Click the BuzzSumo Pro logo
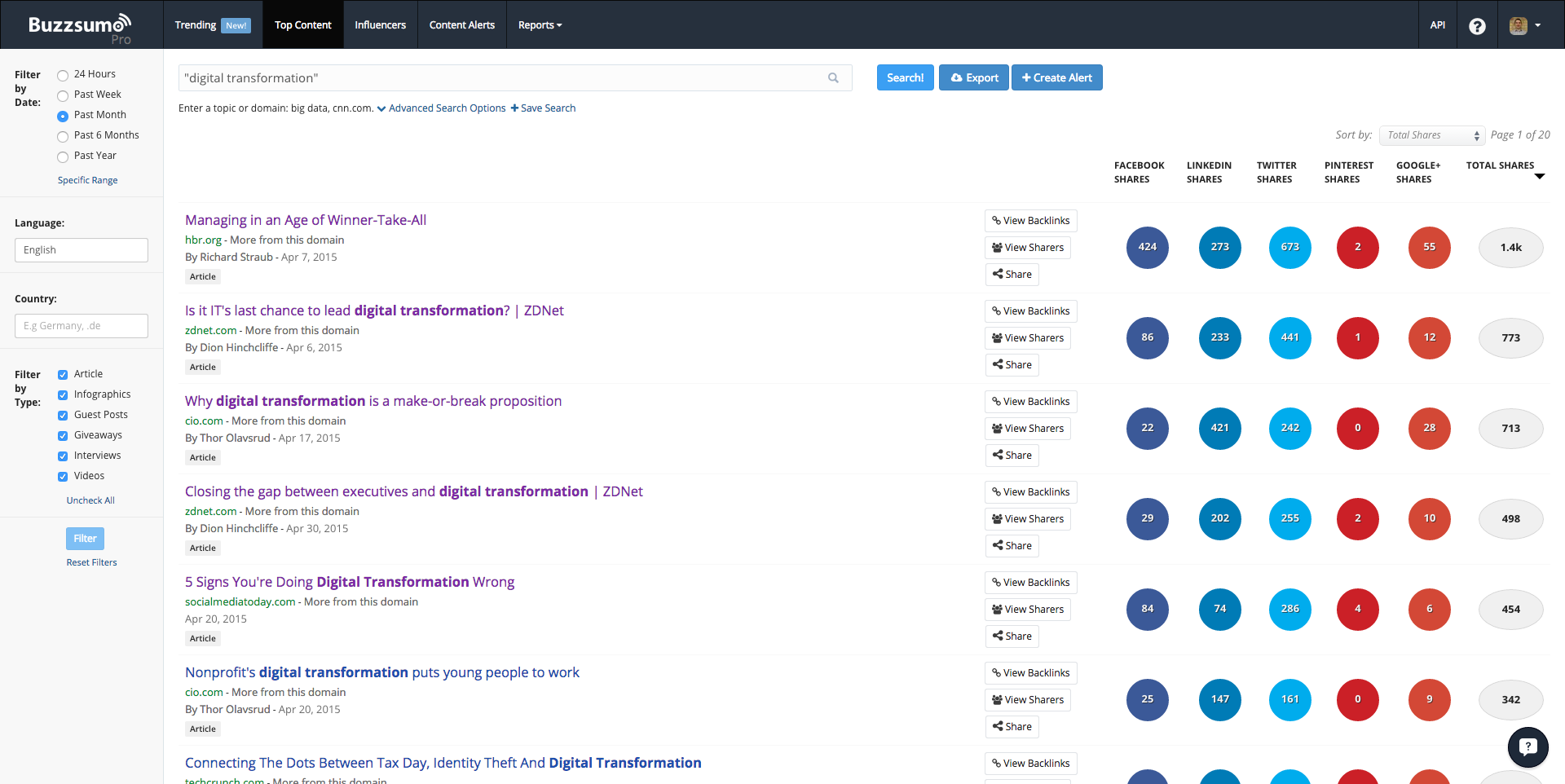The height and width of the screenshot is (784, 1565). pyautogui.click(x=80, y=27)
